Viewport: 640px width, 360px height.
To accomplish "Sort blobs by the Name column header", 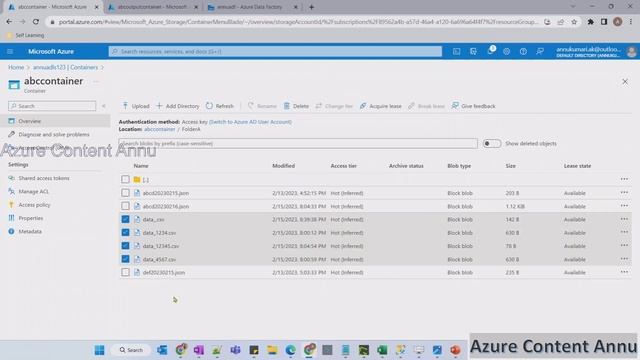I will click(141, 166).
